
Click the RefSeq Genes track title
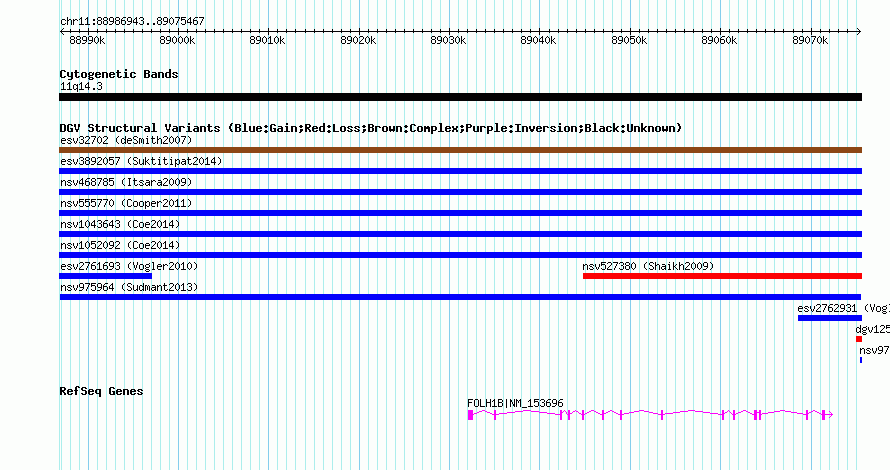101,391
